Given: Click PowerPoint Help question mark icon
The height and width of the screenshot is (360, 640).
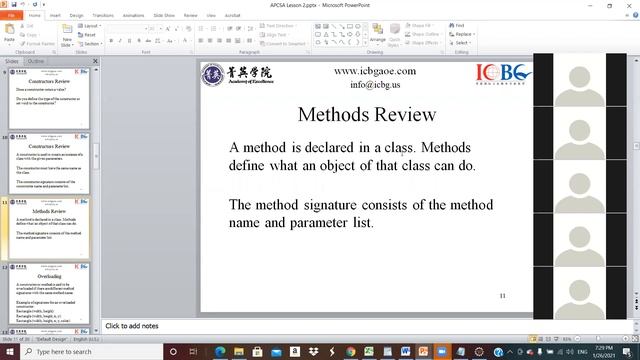Looking at the screenshot, I should coord(636,15).
